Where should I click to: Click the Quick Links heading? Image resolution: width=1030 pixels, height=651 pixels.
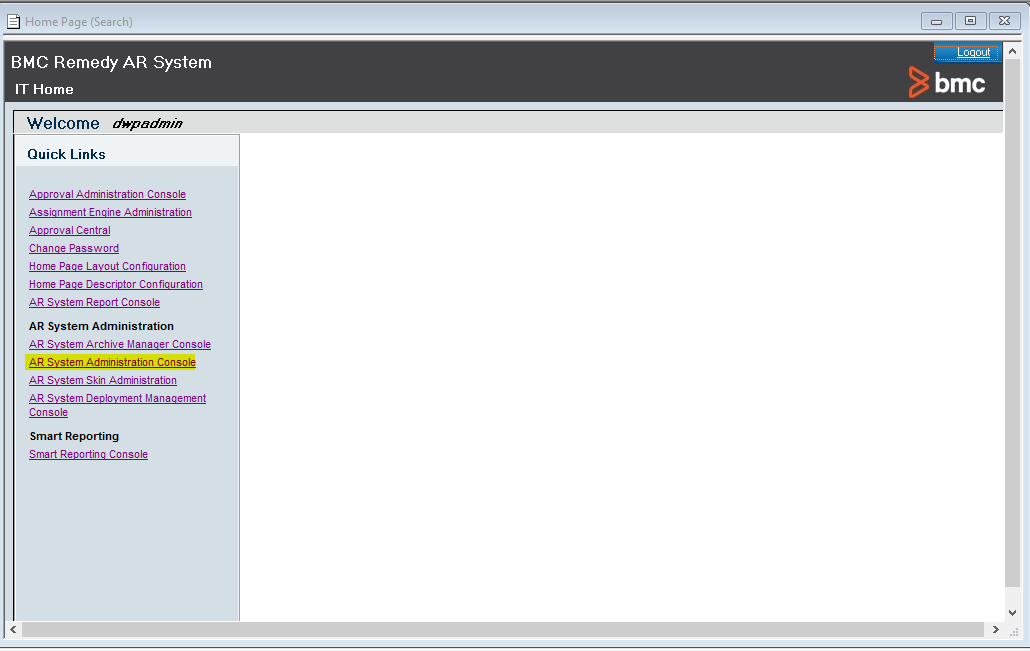coord(66,154)
